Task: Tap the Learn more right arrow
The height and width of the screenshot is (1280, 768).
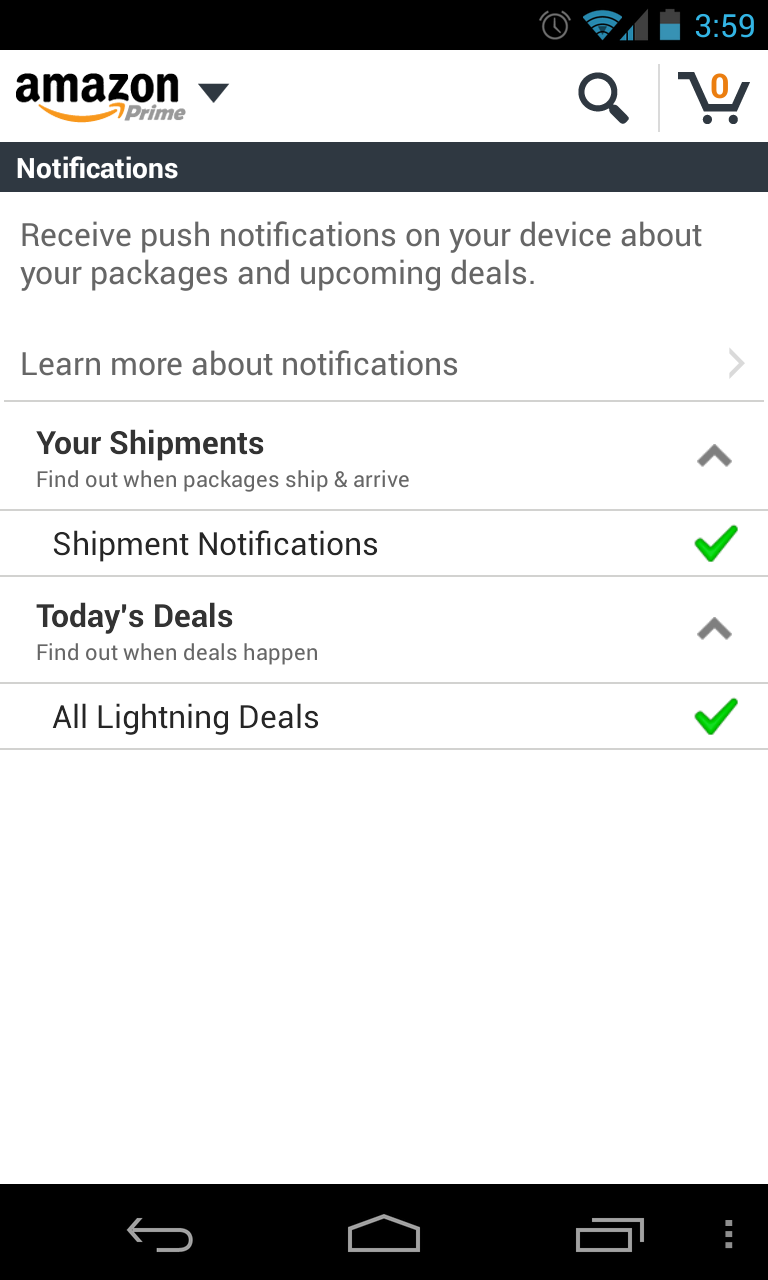Action: [736, 363]
